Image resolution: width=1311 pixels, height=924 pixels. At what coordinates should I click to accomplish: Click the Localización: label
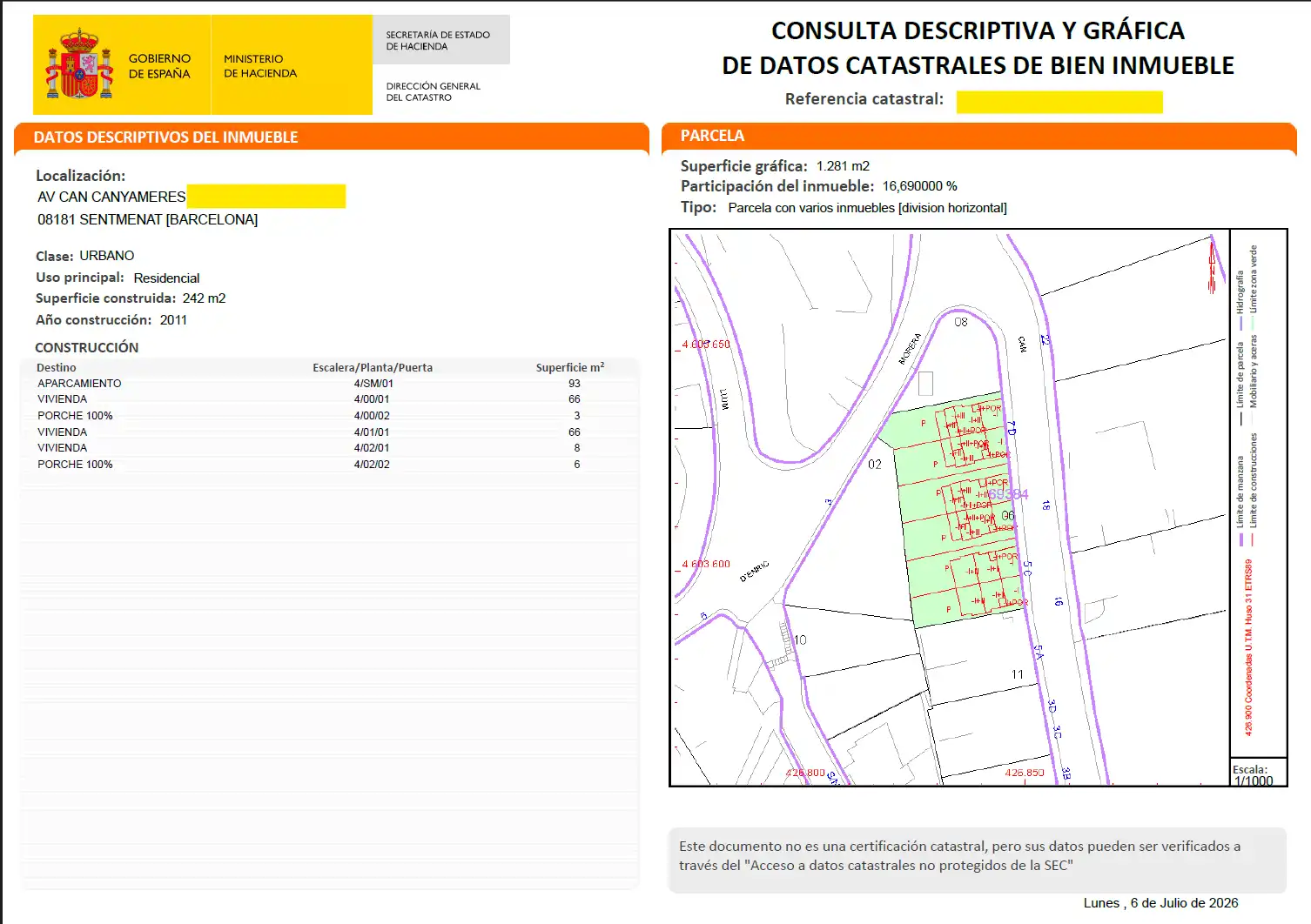[80, 176]
